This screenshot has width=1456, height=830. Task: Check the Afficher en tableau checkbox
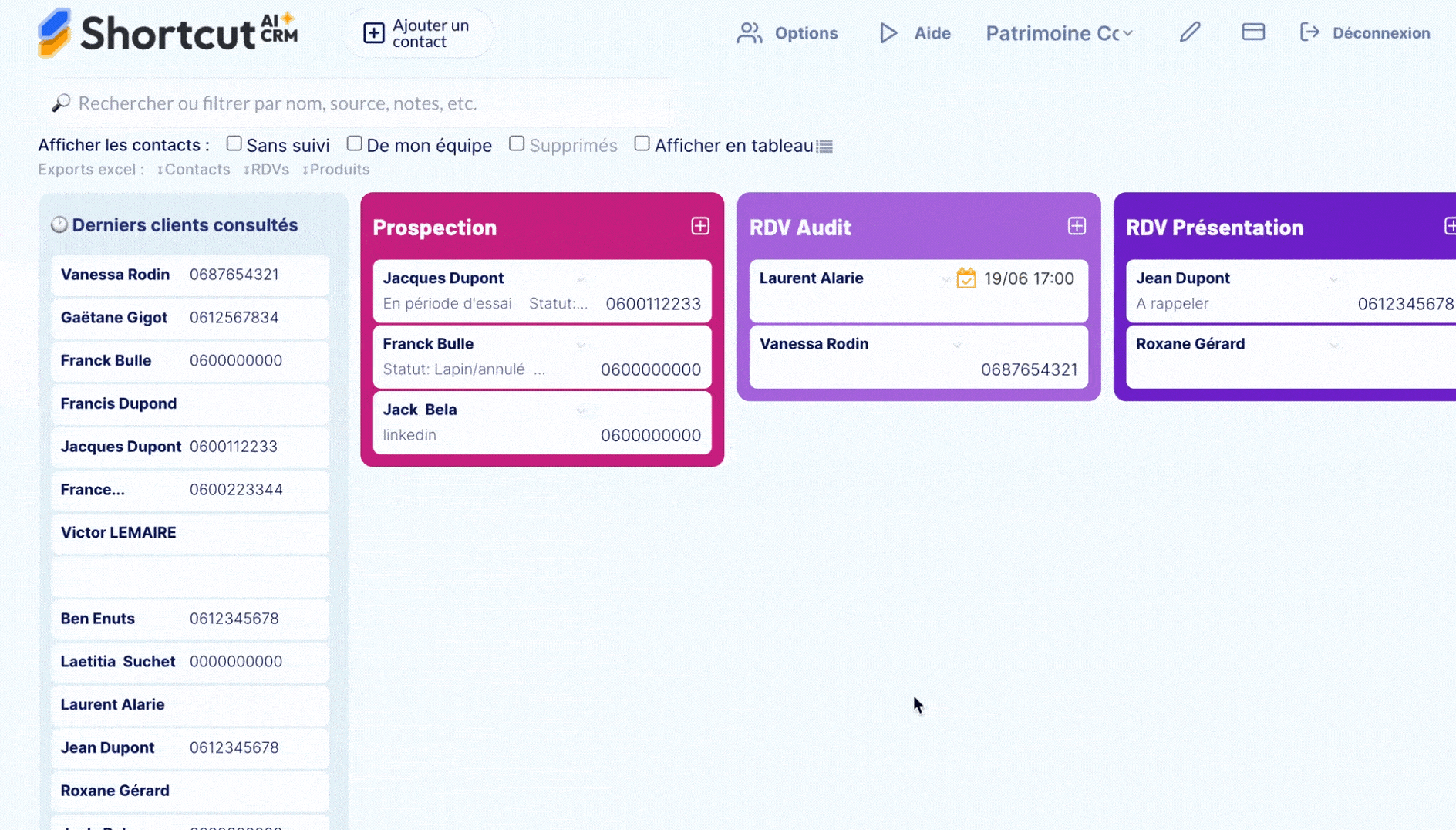pyautogui.click(x=642, y=144)
